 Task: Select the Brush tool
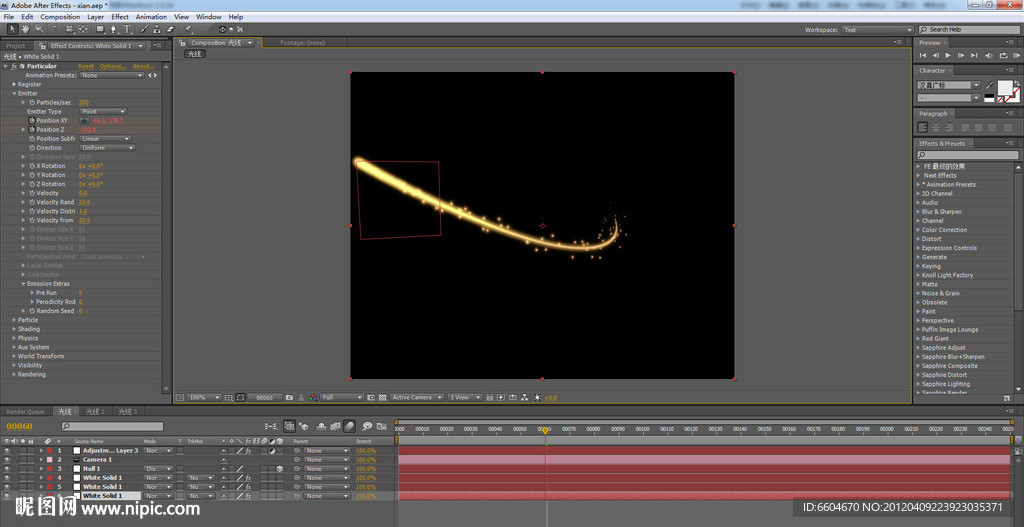click(x=142, y=29)
